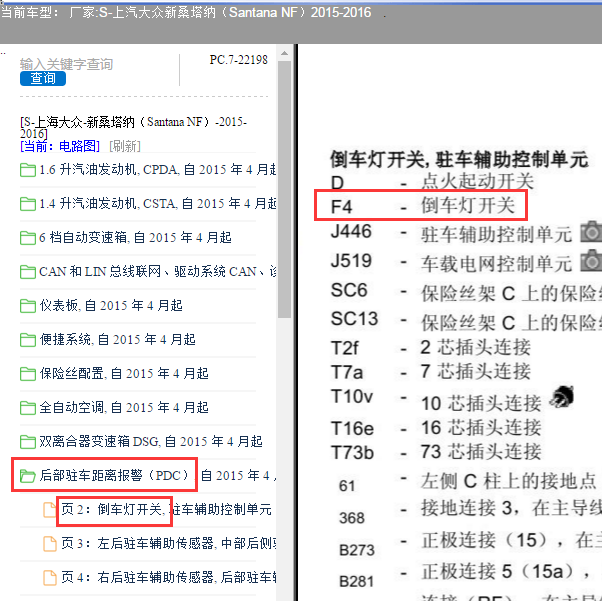Click folder icon beside 1.6 升汽油发动机
The image size is (602, 601).
click(28, 170)
